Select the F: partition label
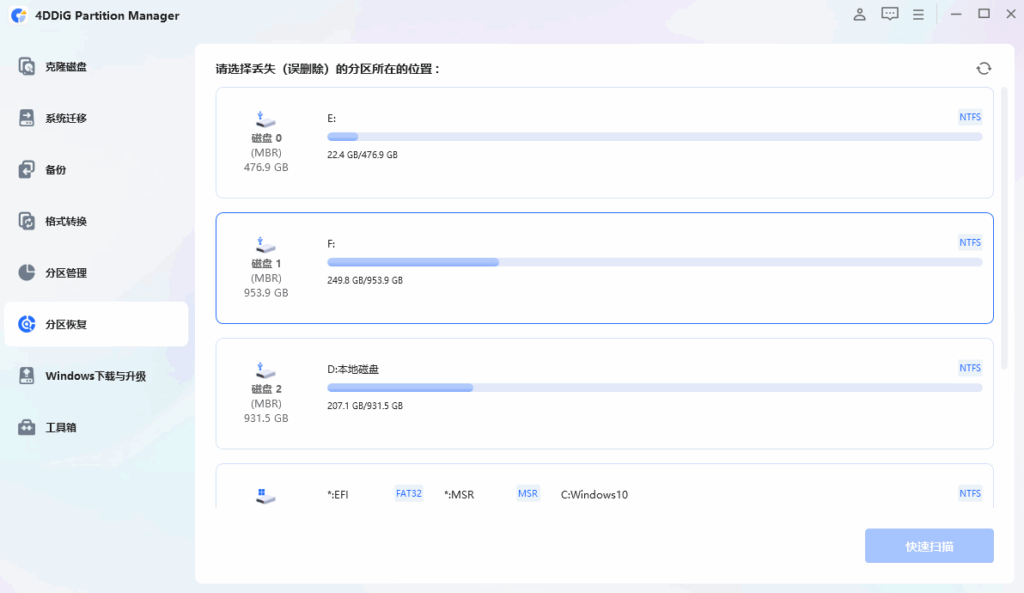 (x=331, y=244)
